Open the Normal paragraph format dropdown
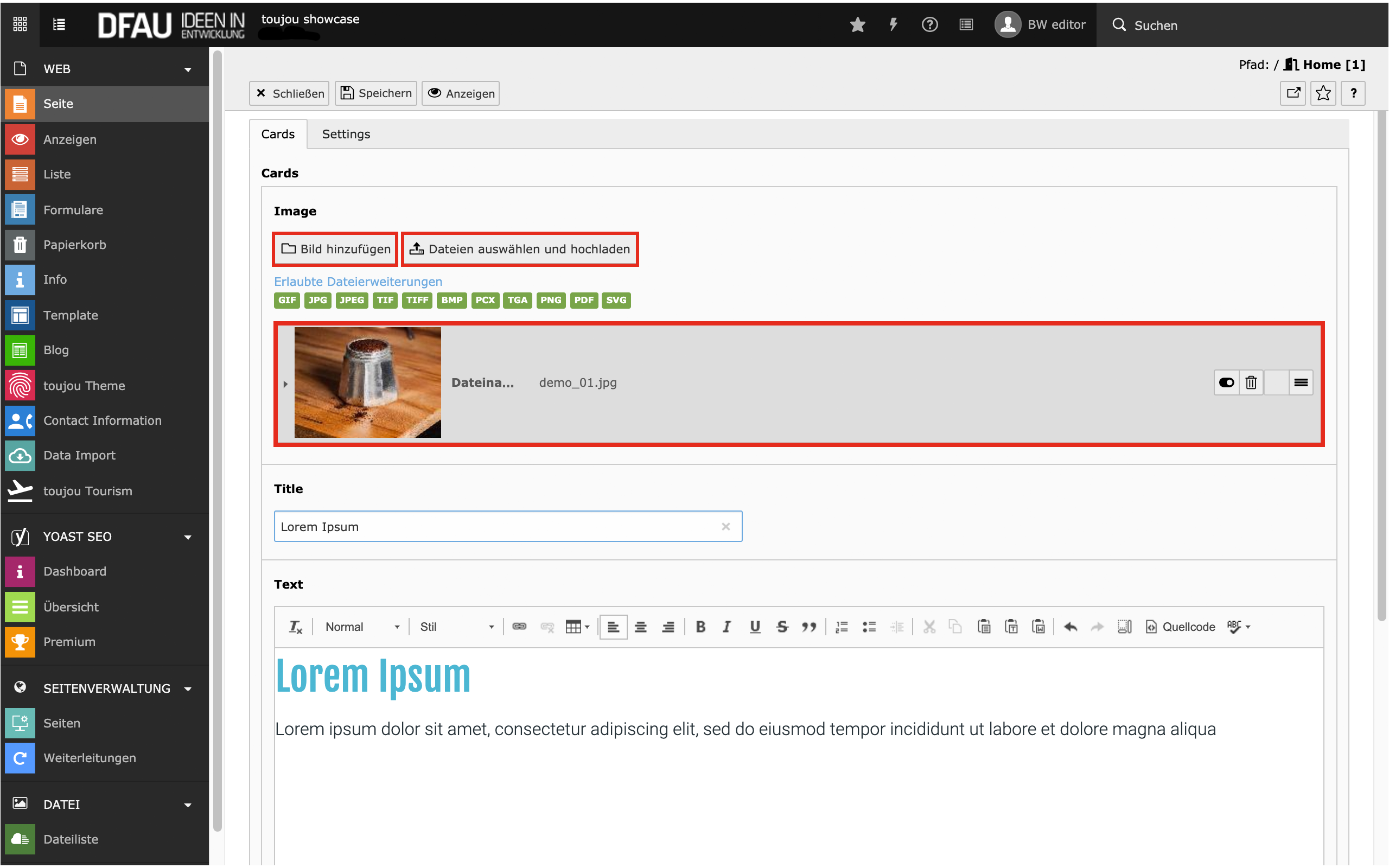This screenshot has width=1389, height=868. click(361, 627)
